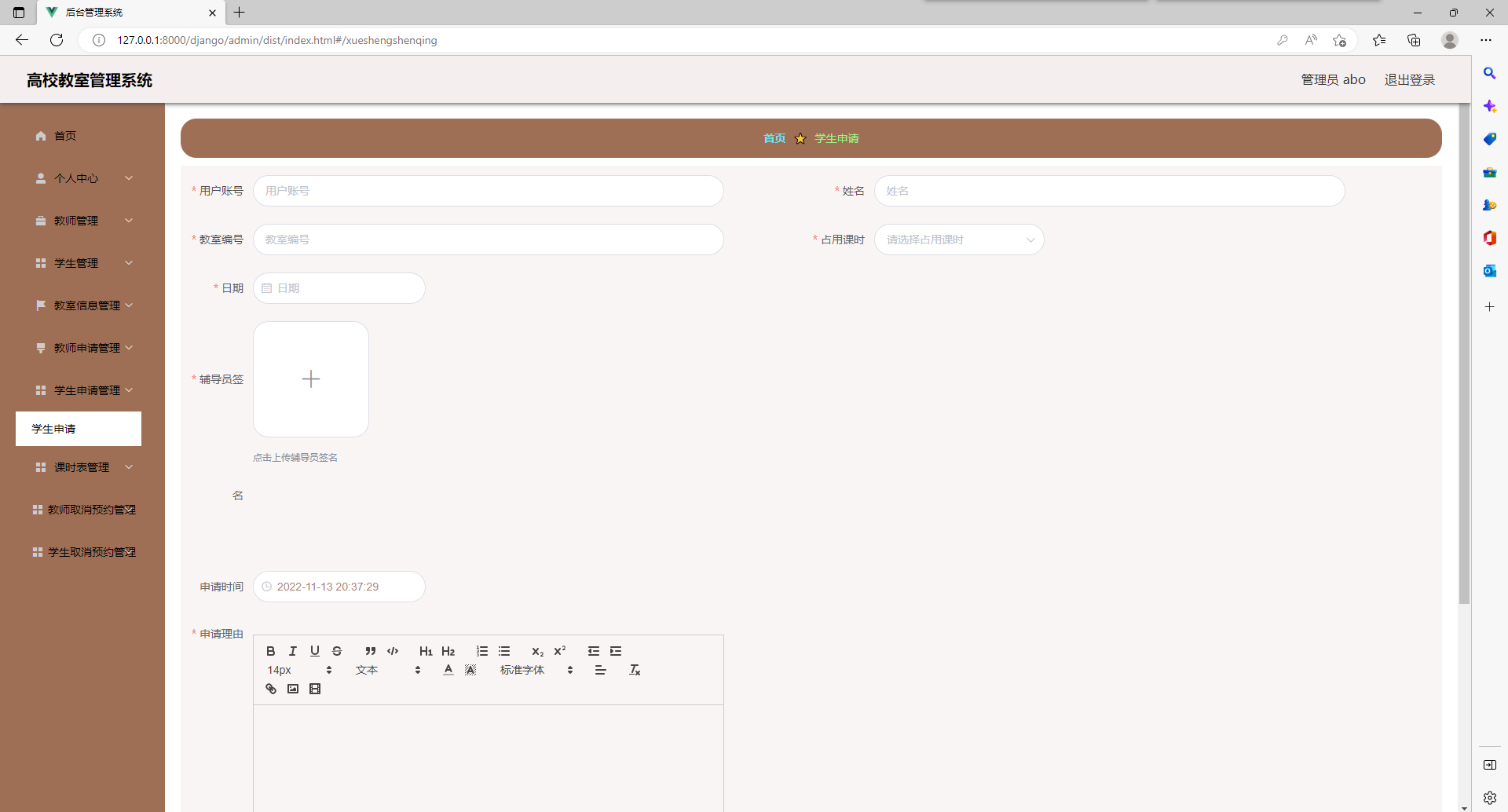The image size is (1508, 812).
Task: Click 退出登录 to log out
Action: [x=1409, y=79]
